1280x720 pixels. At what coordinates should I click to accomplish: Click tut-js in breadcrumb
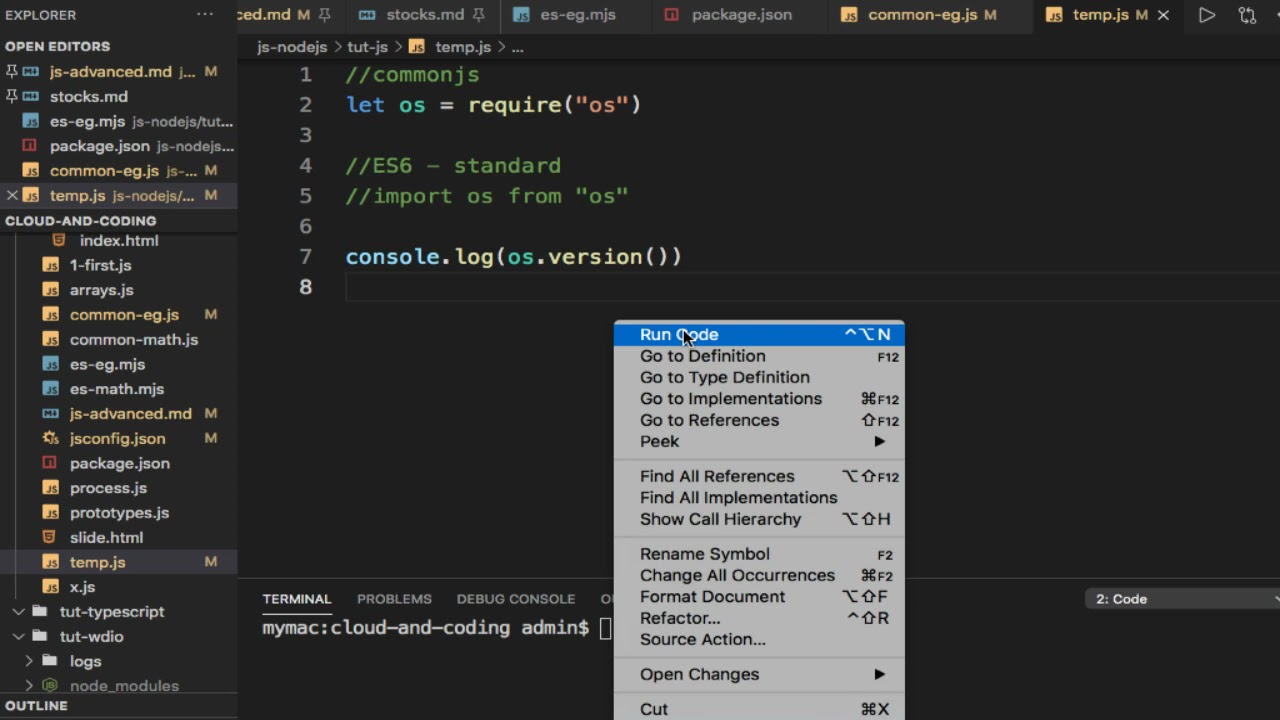367,47
